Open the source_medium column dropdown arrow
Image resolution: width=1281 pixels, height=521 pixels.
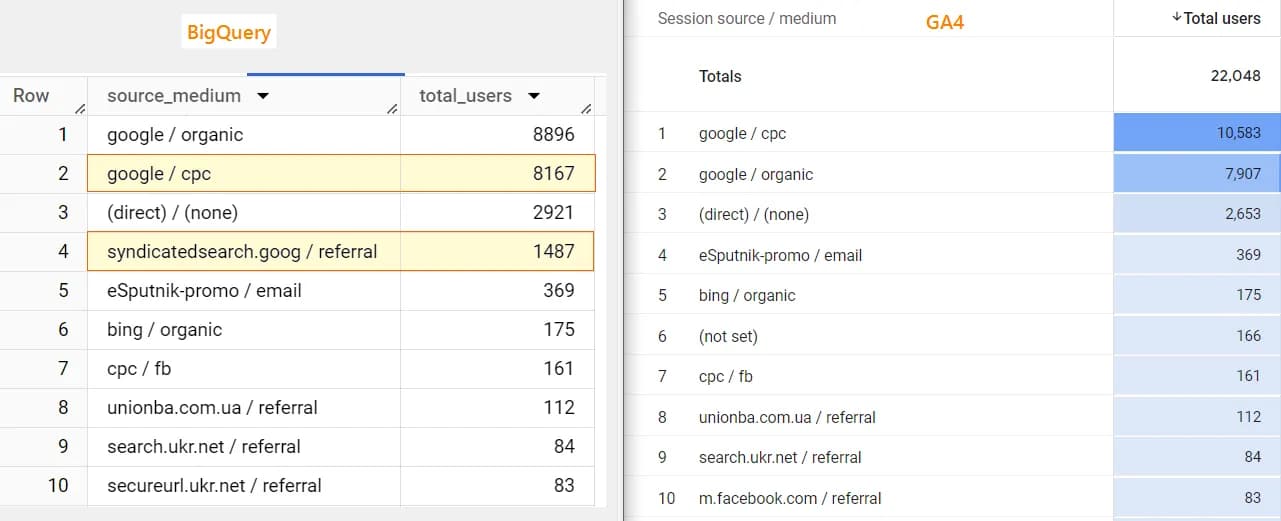click(263, 96)
